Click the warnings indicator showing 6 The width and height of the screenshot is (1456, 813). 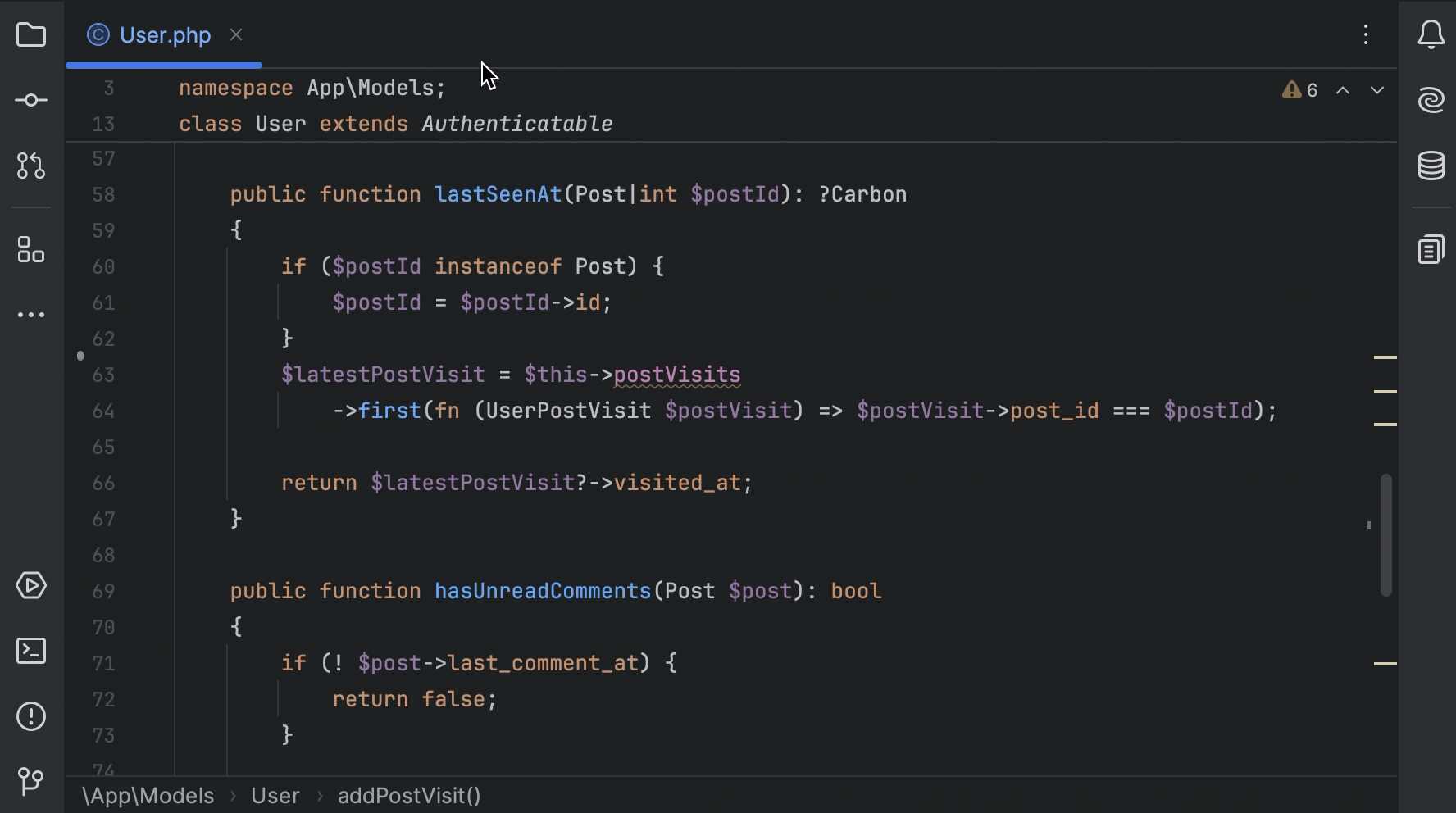tap(1300, 90)
